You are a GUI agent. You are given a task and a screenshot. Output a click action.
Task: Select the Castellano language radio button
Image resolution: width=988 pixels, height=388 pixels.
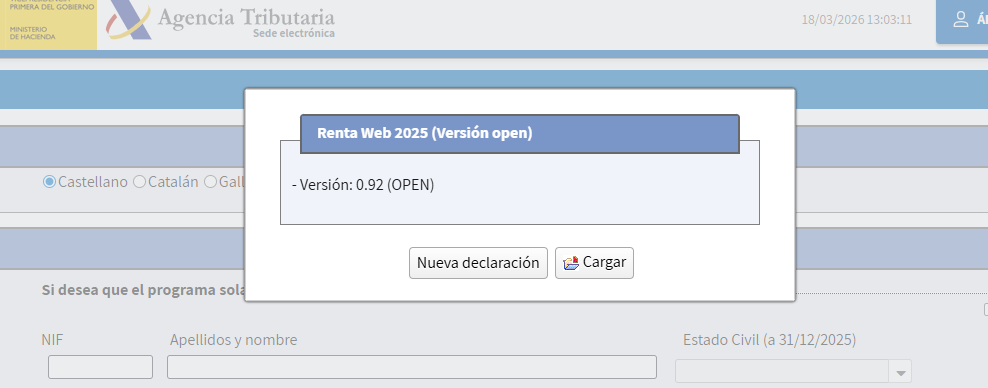pos(49,182)
